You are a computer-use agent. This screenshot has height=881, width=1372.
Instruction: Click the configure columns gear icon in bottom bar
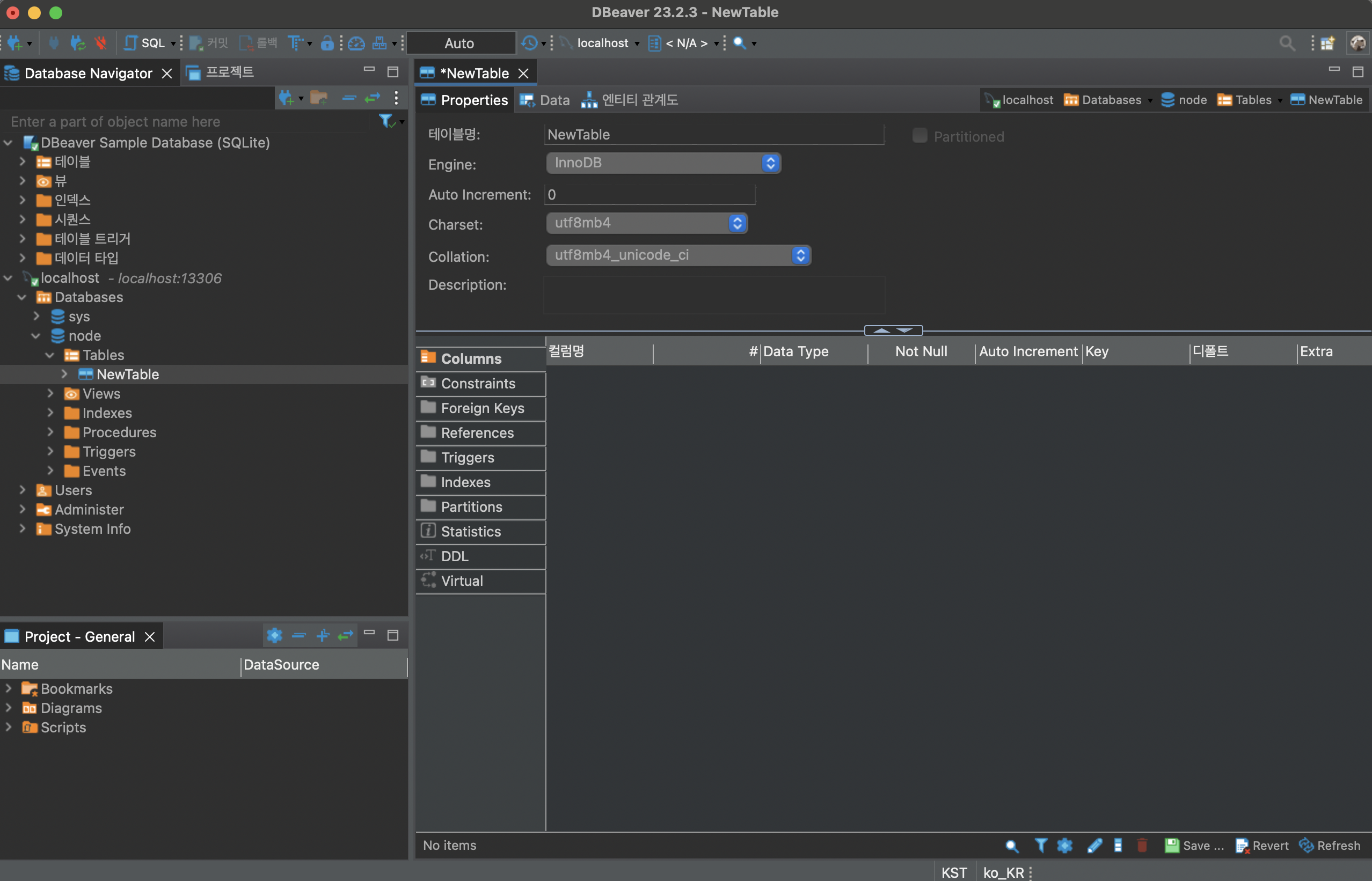pos(1065,846)
